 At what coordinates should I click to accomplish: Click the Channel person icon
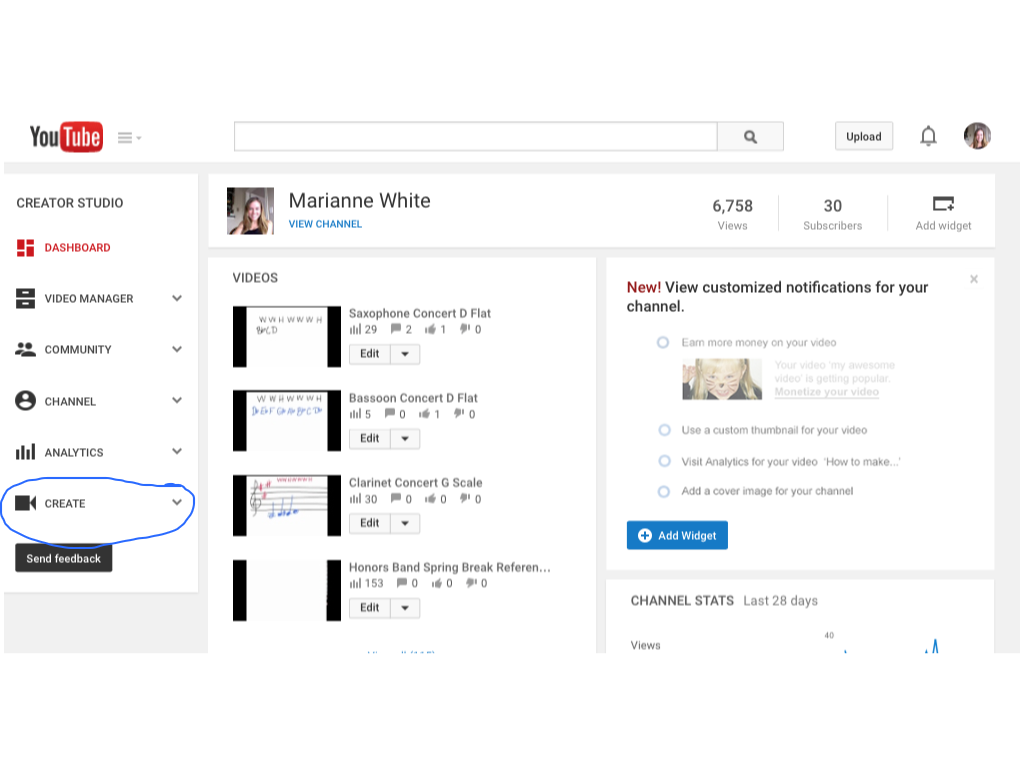coord(25,400)
